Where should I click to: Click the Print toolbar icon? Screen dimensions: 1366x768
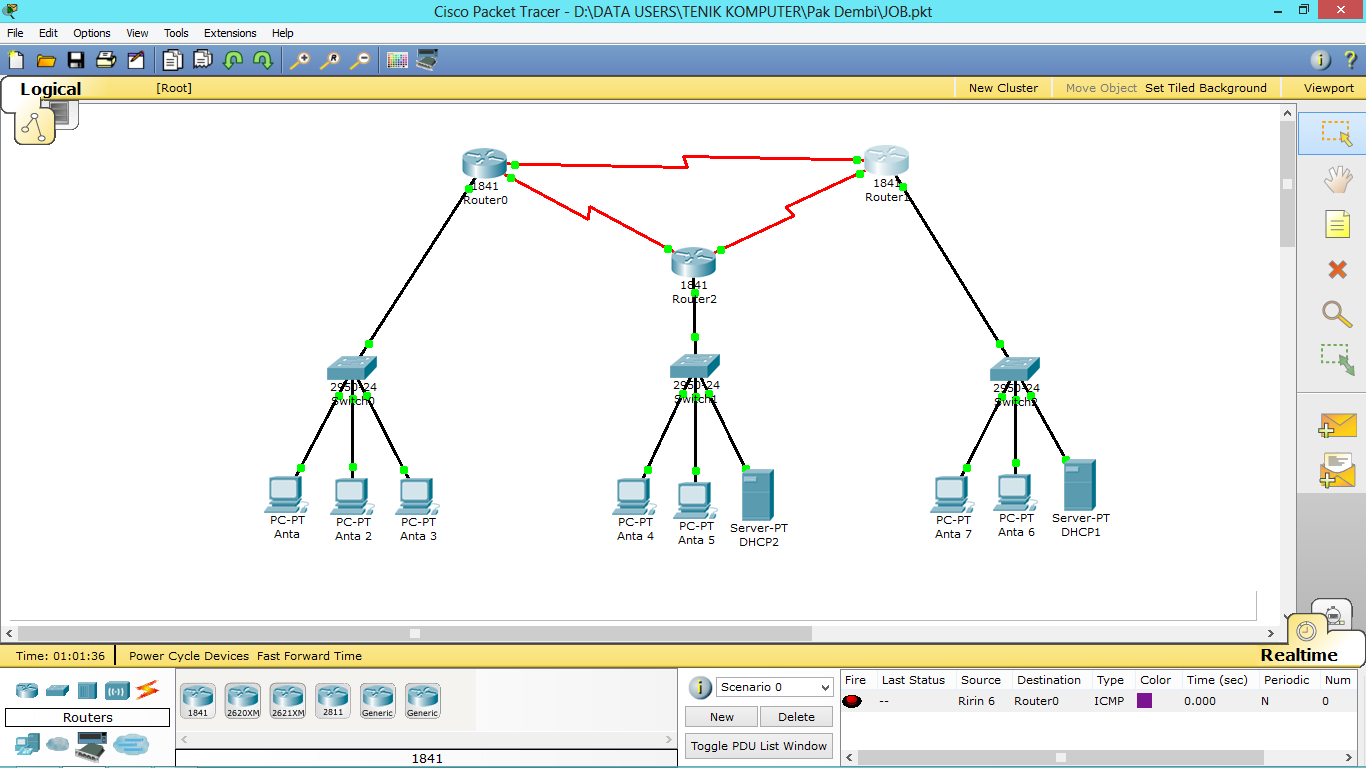(105, 60)
